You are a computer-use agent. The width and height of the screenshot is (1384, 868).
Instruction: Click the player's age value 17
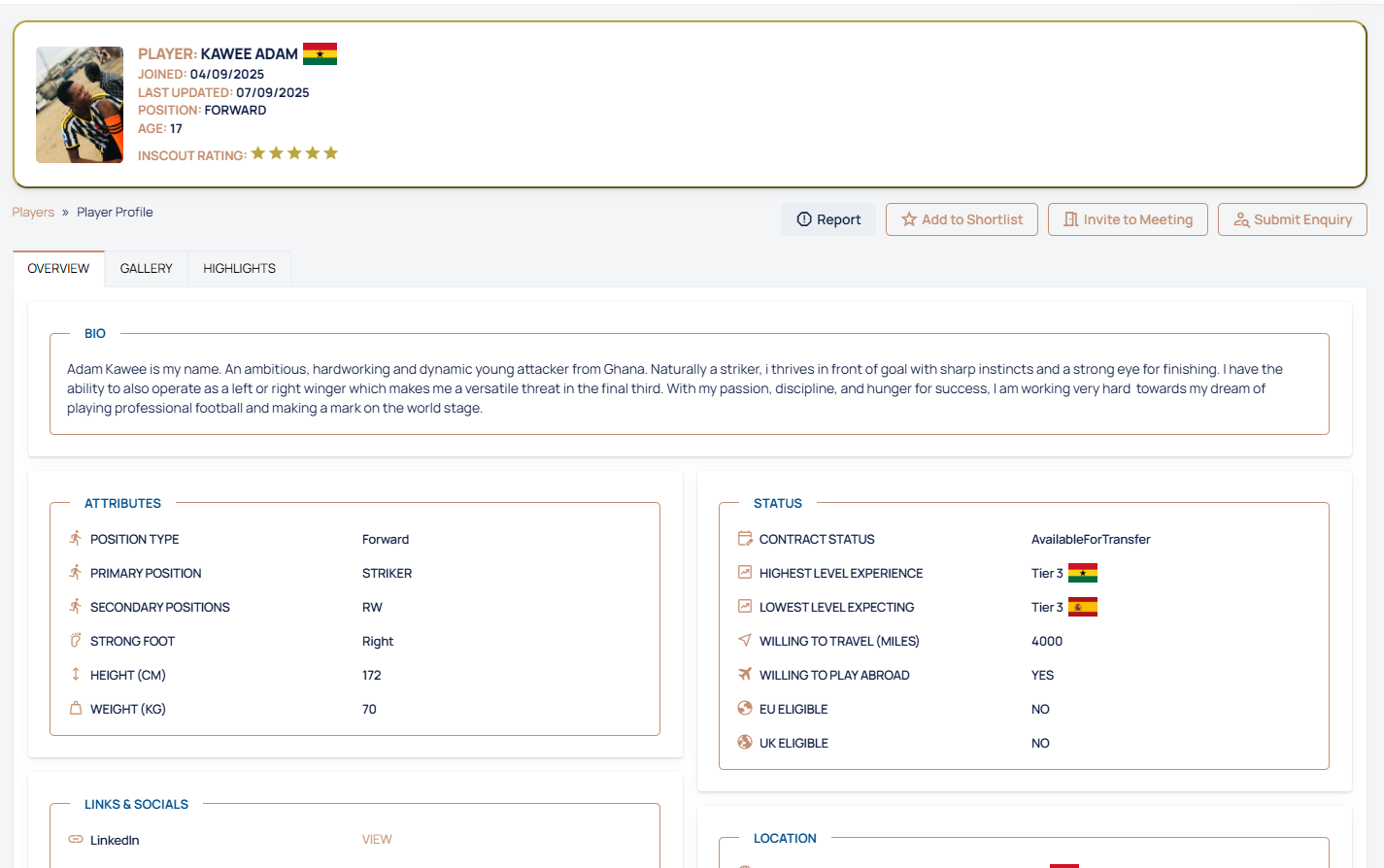(176, 128)
